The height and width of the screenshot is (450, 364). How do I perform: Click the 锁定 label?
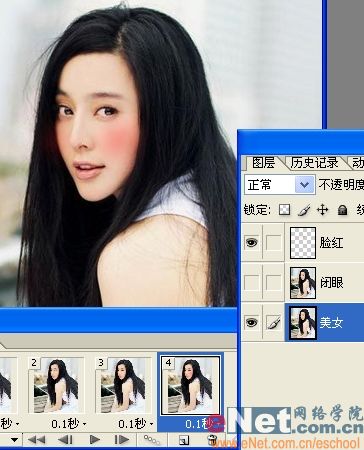(x=257, y=210)
